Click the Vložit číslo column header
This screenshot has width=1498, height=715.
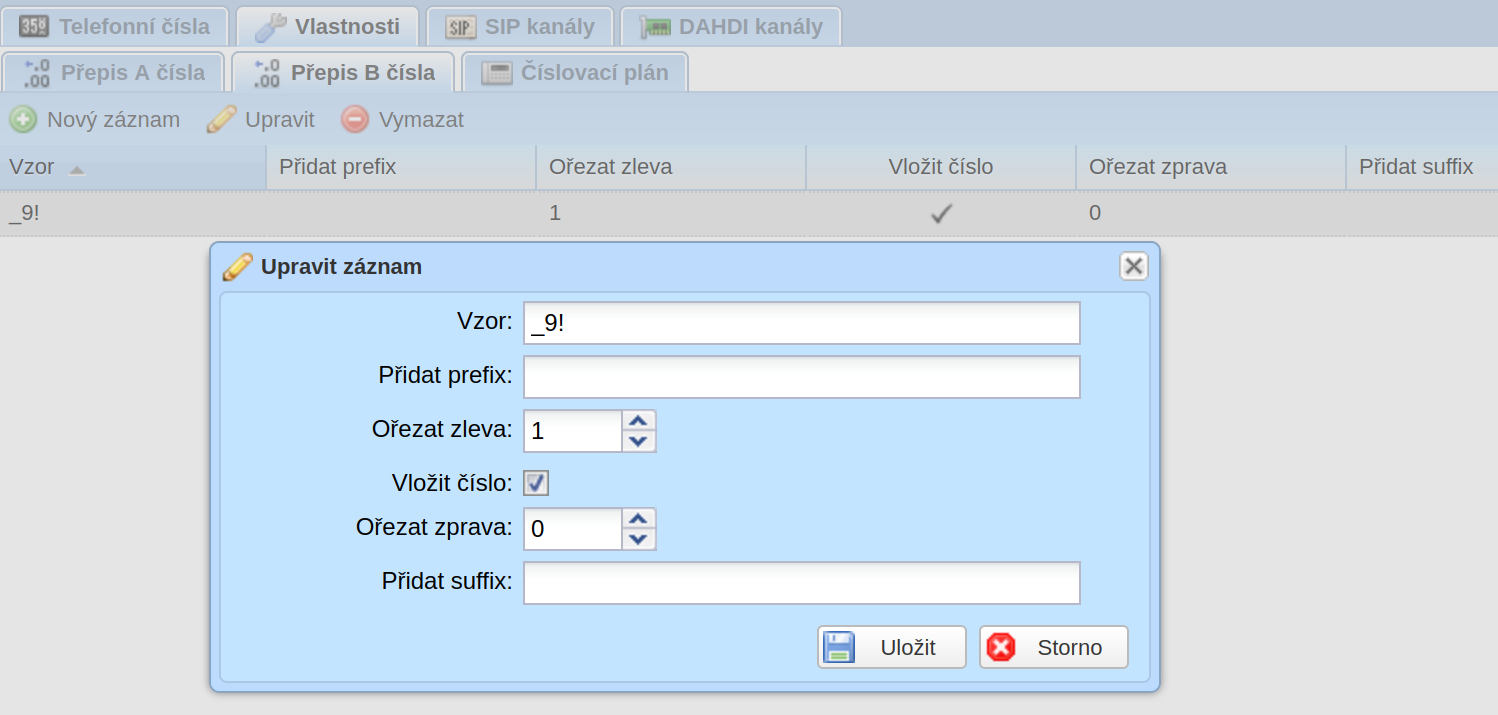coord(941,167)
